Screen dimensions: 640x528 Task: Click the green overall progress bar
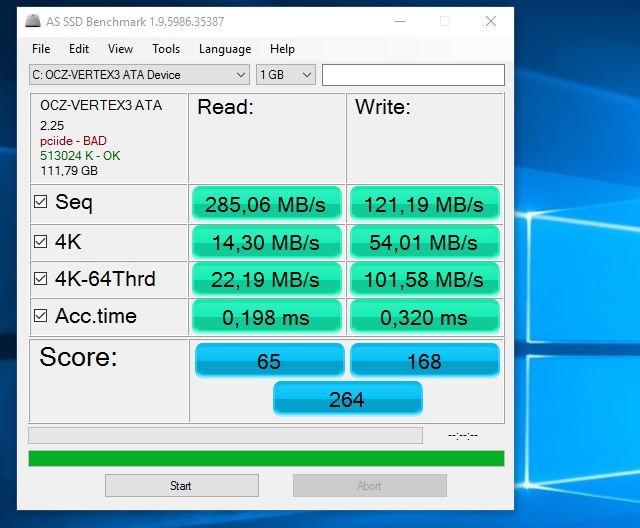(266, 458)
